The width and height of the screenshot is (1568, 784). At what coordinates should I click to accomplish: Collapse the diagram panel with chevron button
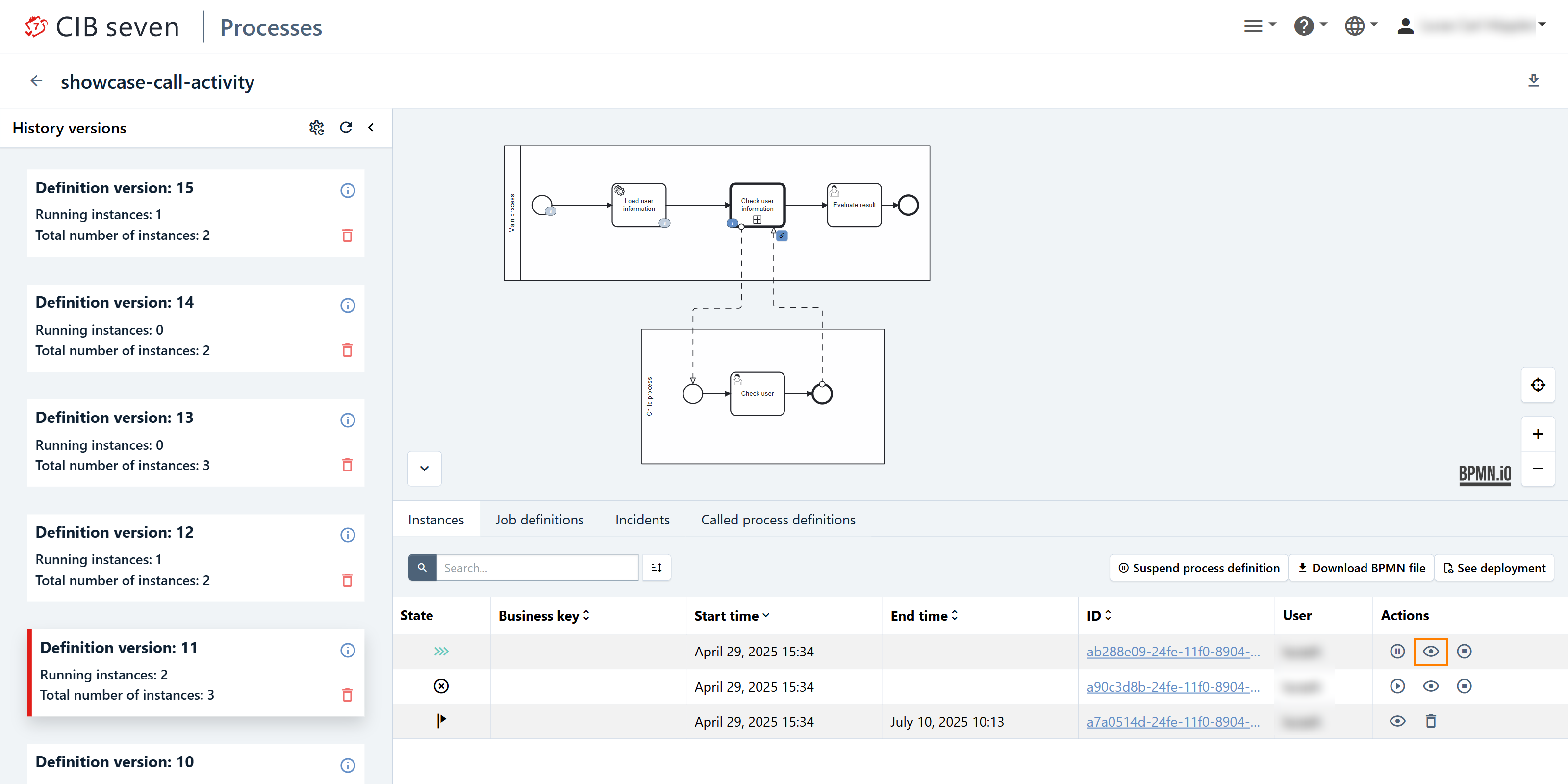pyautogui.click(x=424, y=469)
